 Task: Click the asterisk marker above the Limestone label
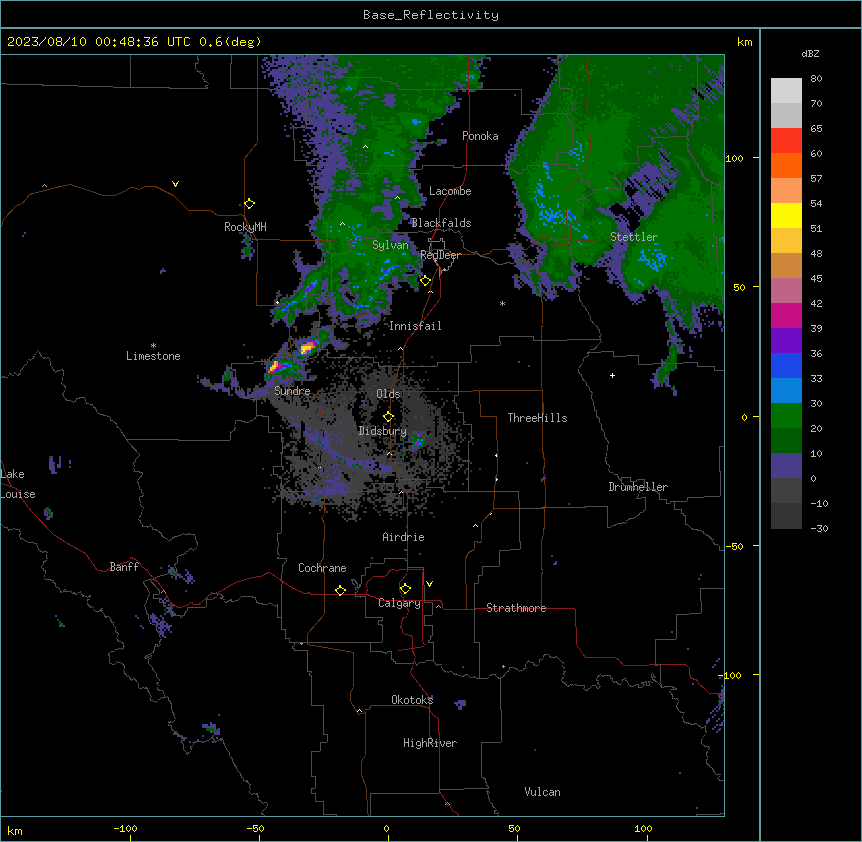coord(153,346)
